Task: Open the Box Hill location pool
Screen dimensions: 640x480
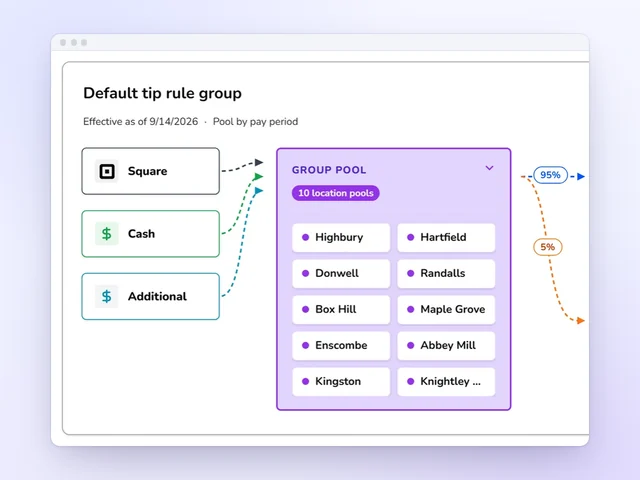Action: (341, 309)
